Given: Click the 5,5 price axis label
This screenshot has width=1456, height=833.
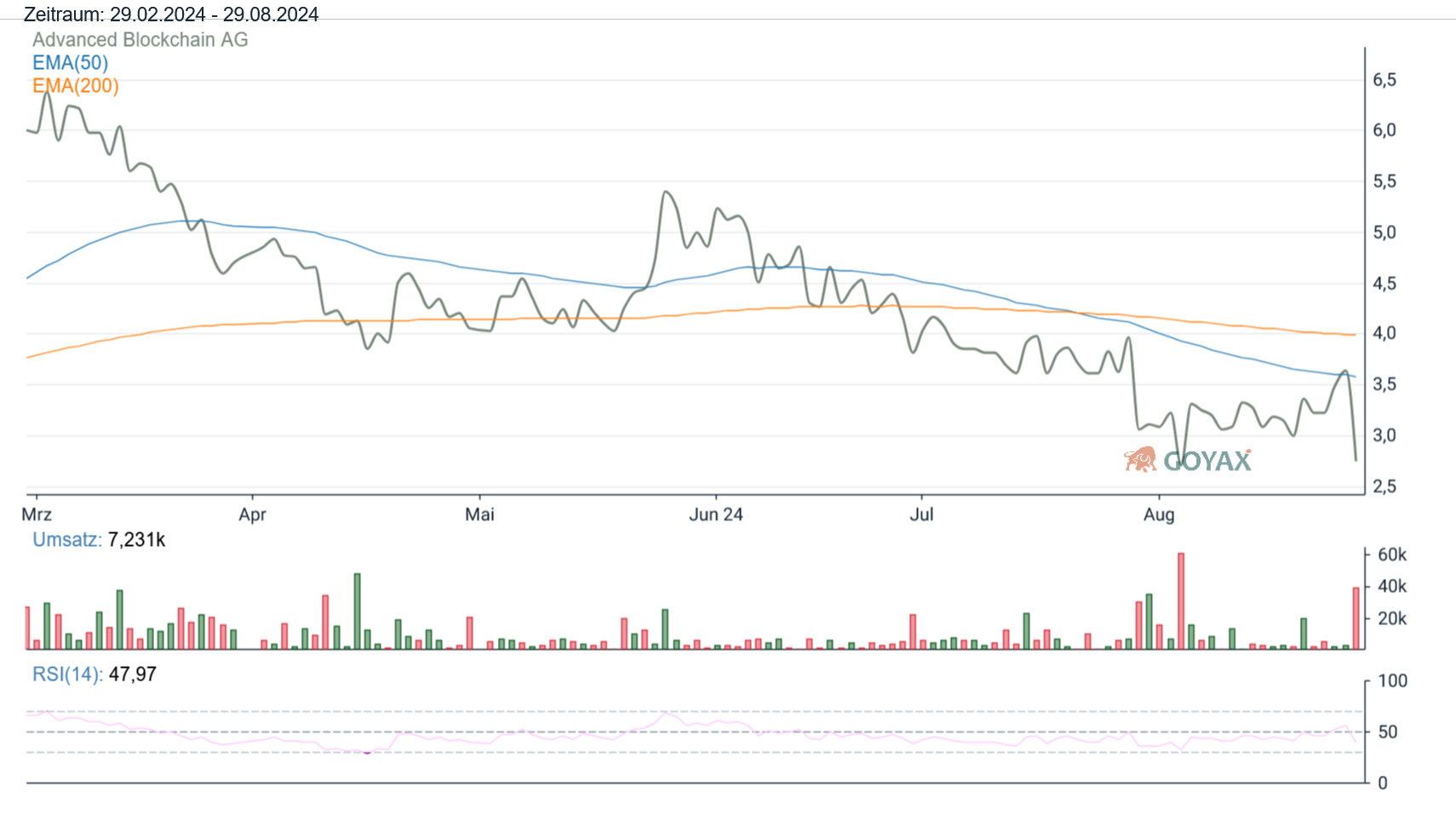Looking at the screenshot, I should coord(1384,181).
